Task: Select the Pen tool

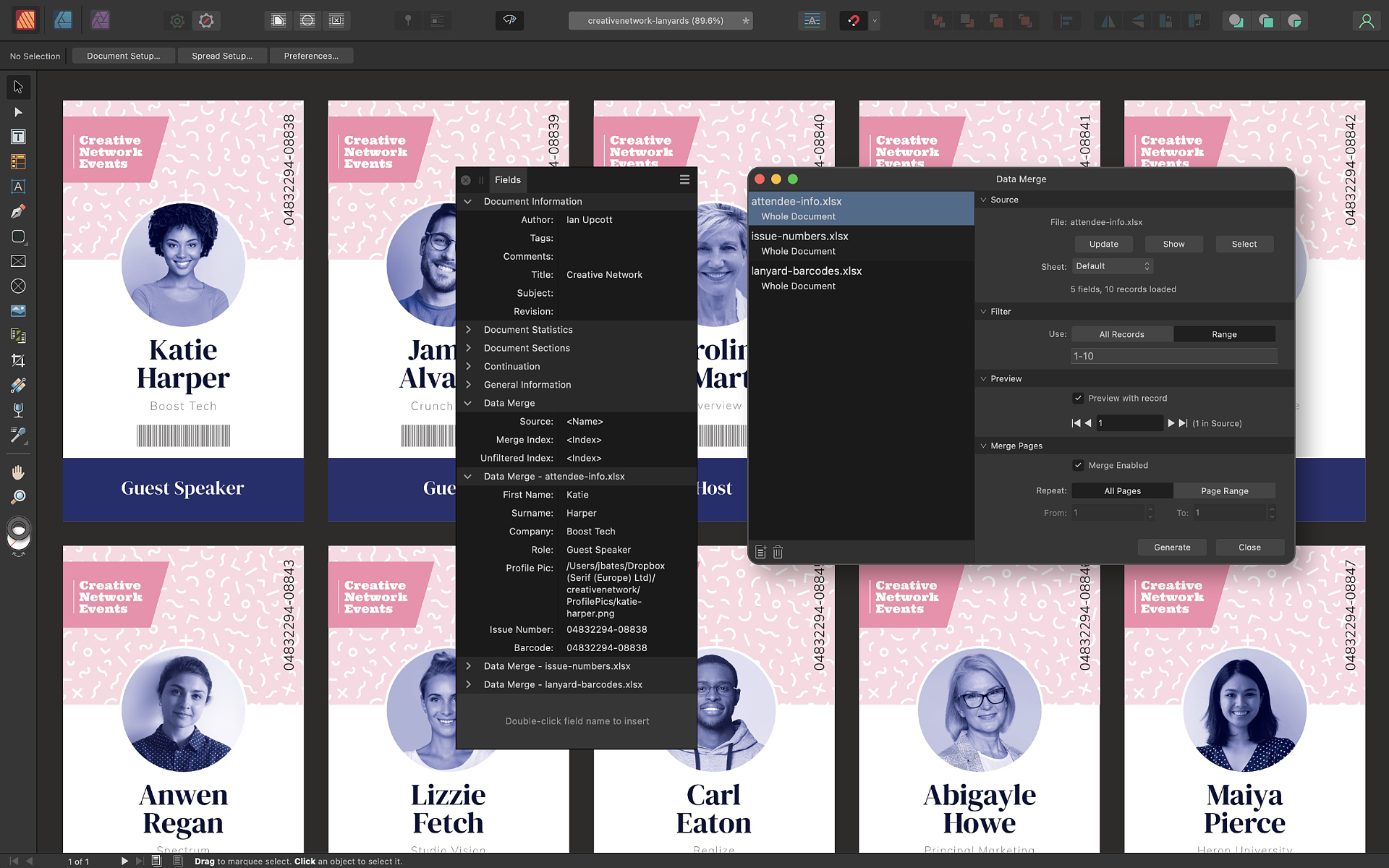Action: [18, 212]
